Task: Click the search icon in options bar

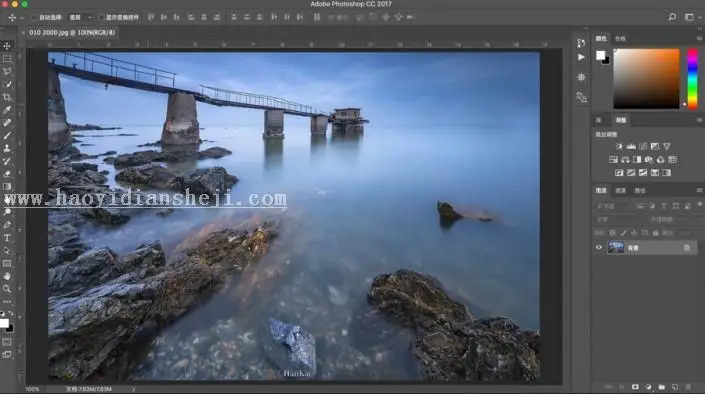Action: pos(672,17)
